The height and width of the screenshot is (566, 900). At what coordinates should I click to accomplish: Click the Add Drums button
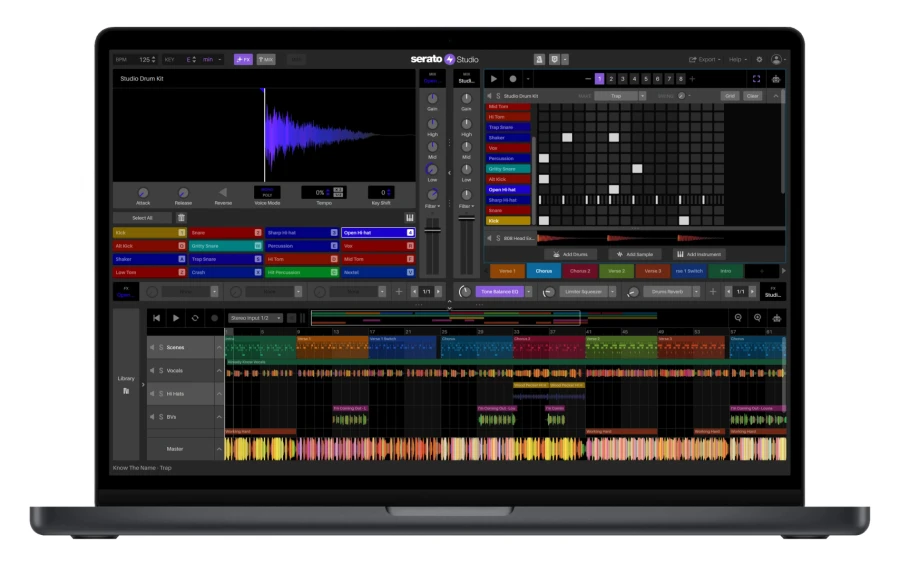(x=570, y=254)
